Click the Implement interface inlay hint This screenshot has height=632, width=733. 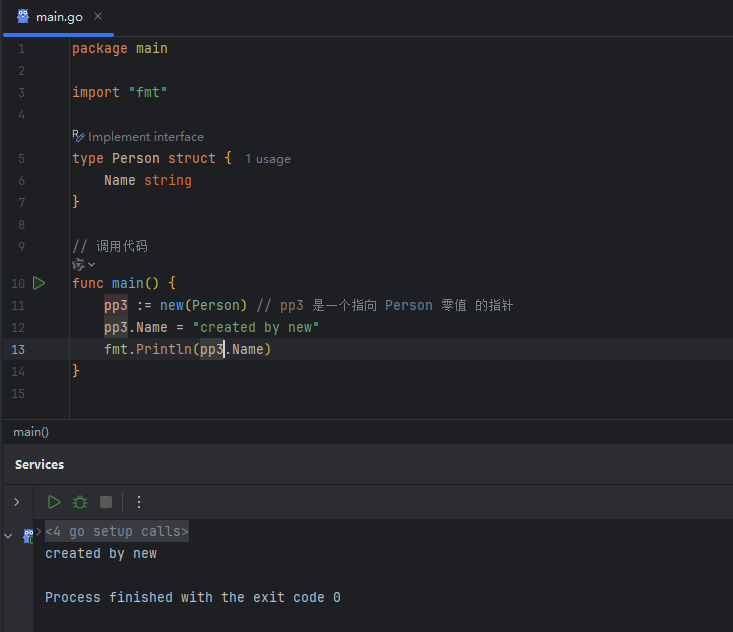tap(145, 137)
